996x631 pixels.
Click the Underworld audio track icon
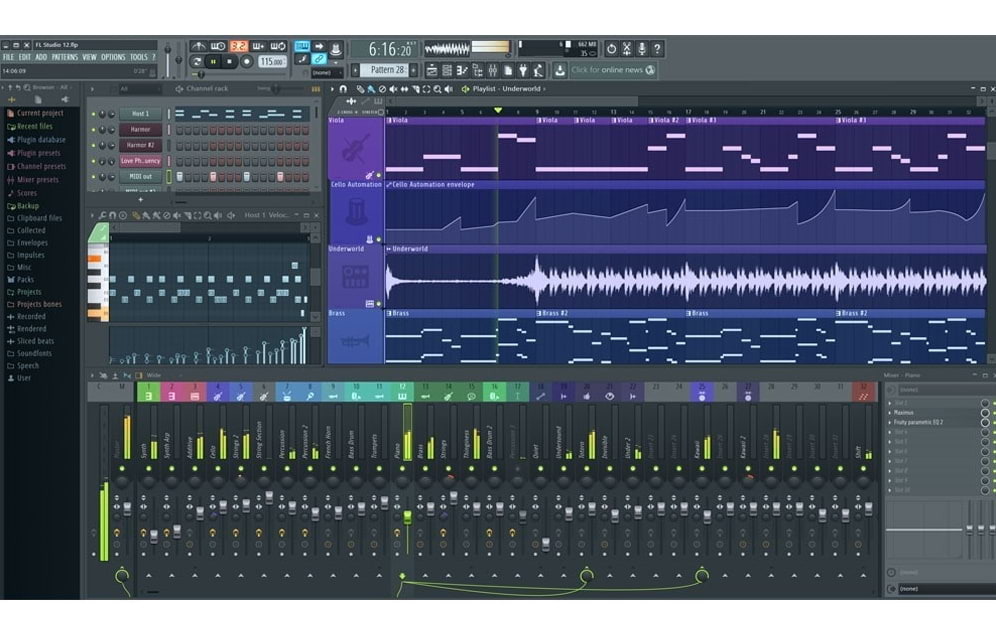(x=355, y=276)
